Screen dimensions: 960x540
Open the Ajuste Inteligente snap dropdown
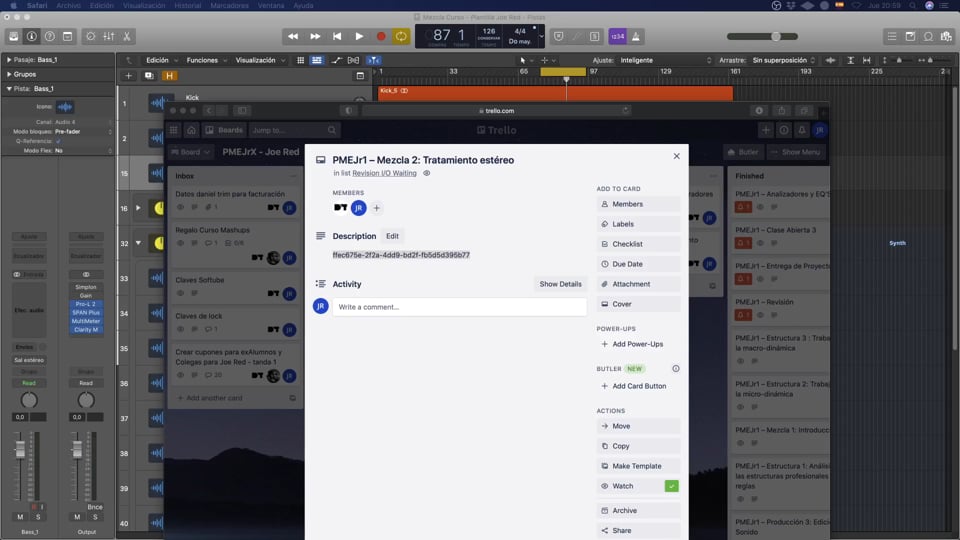[666, 60]
